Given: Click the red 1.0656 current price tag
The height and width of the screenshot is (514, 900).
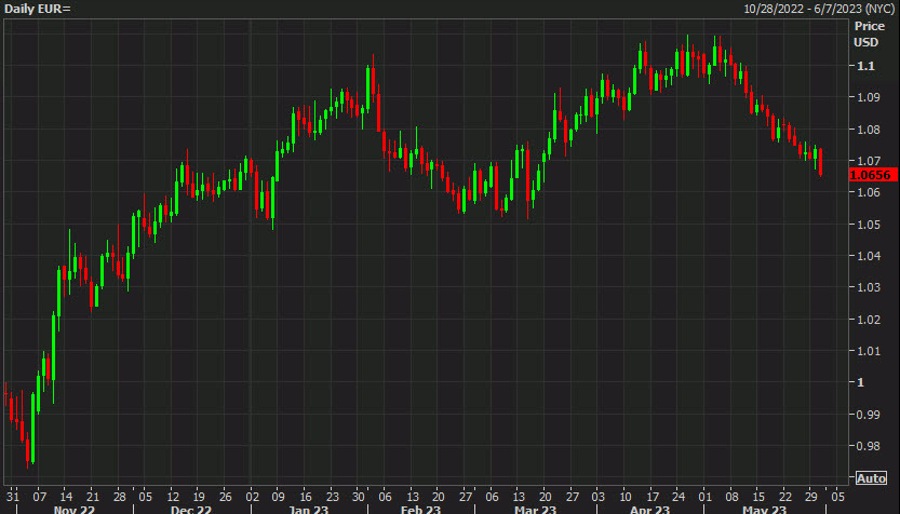Looking at the screenshot, I should pyautogui.click(x=866, y=175).
